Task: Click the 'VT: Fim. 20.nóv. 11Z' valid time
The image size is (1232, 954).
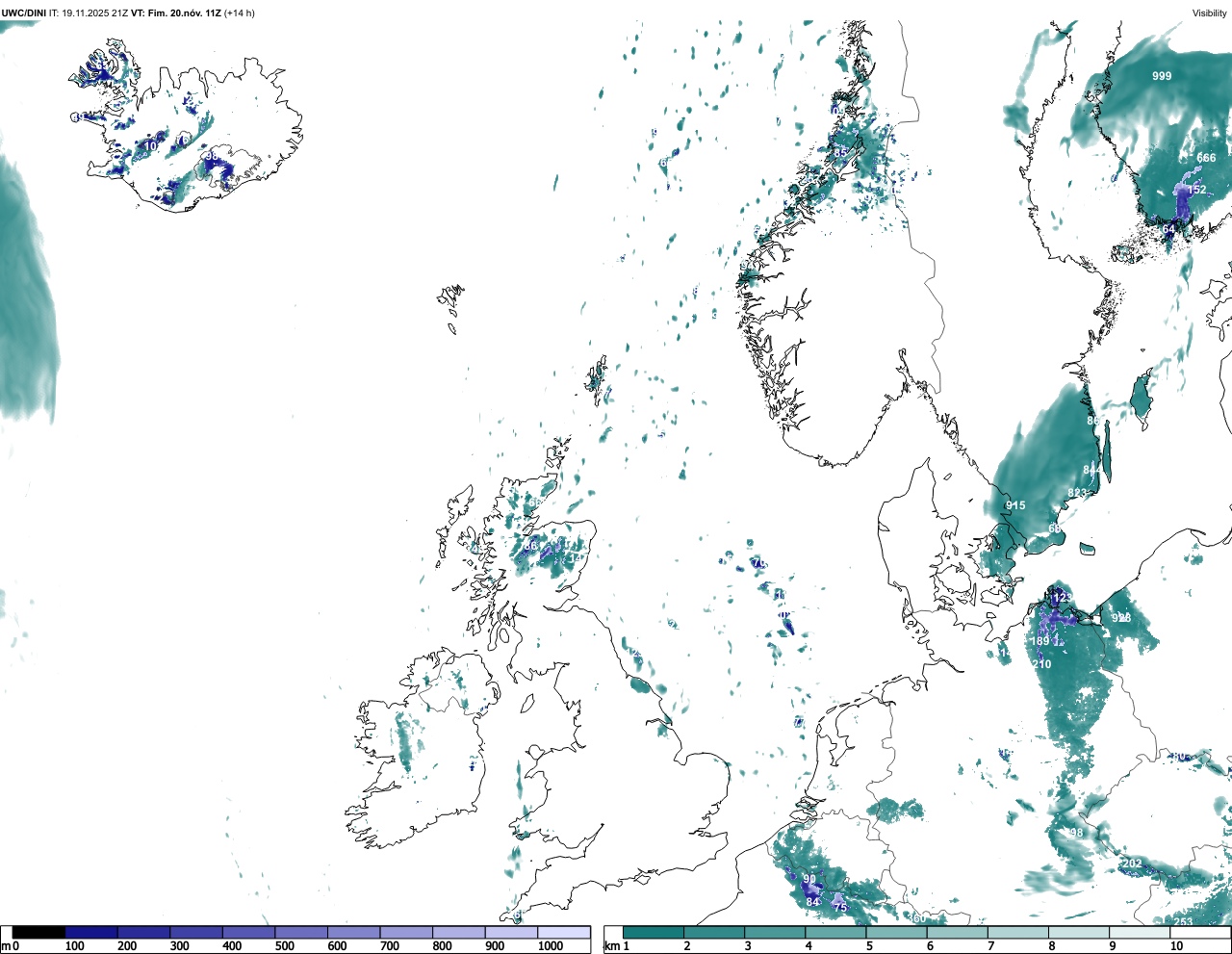Action: 176,13
